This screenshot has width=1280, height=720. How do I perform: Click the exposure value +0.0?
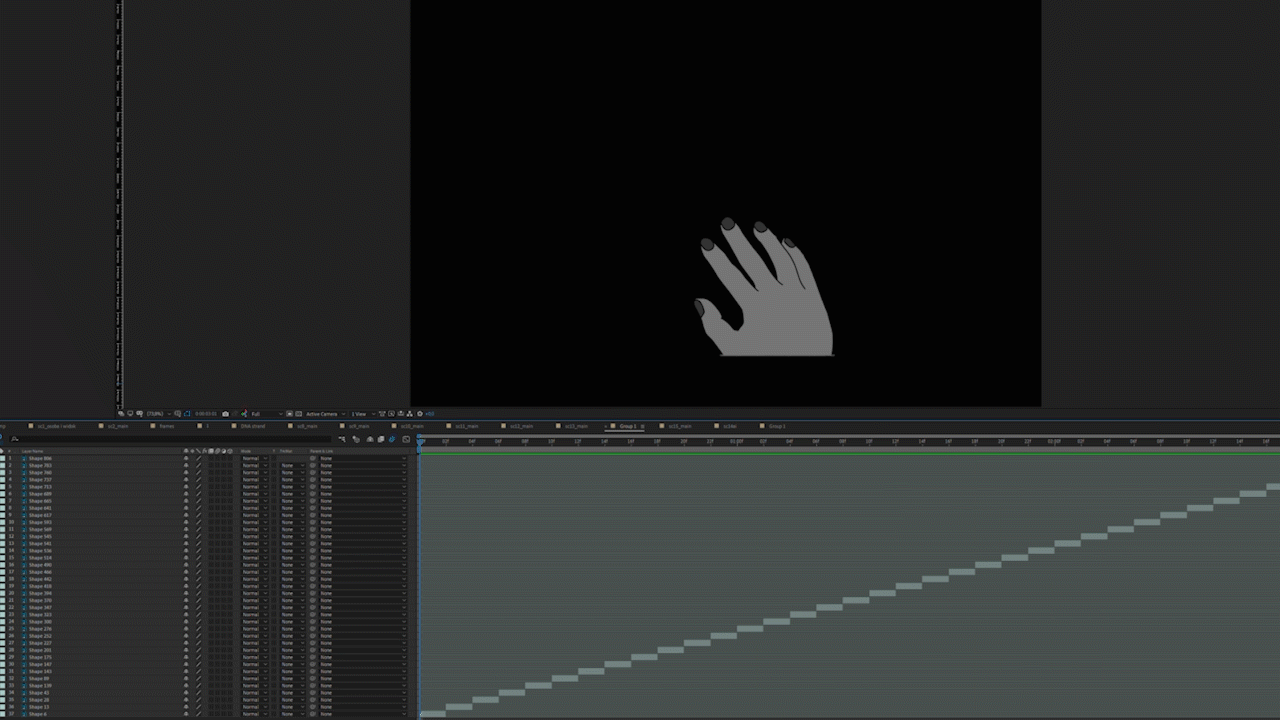pyautogui.click(x=430, y=414)
